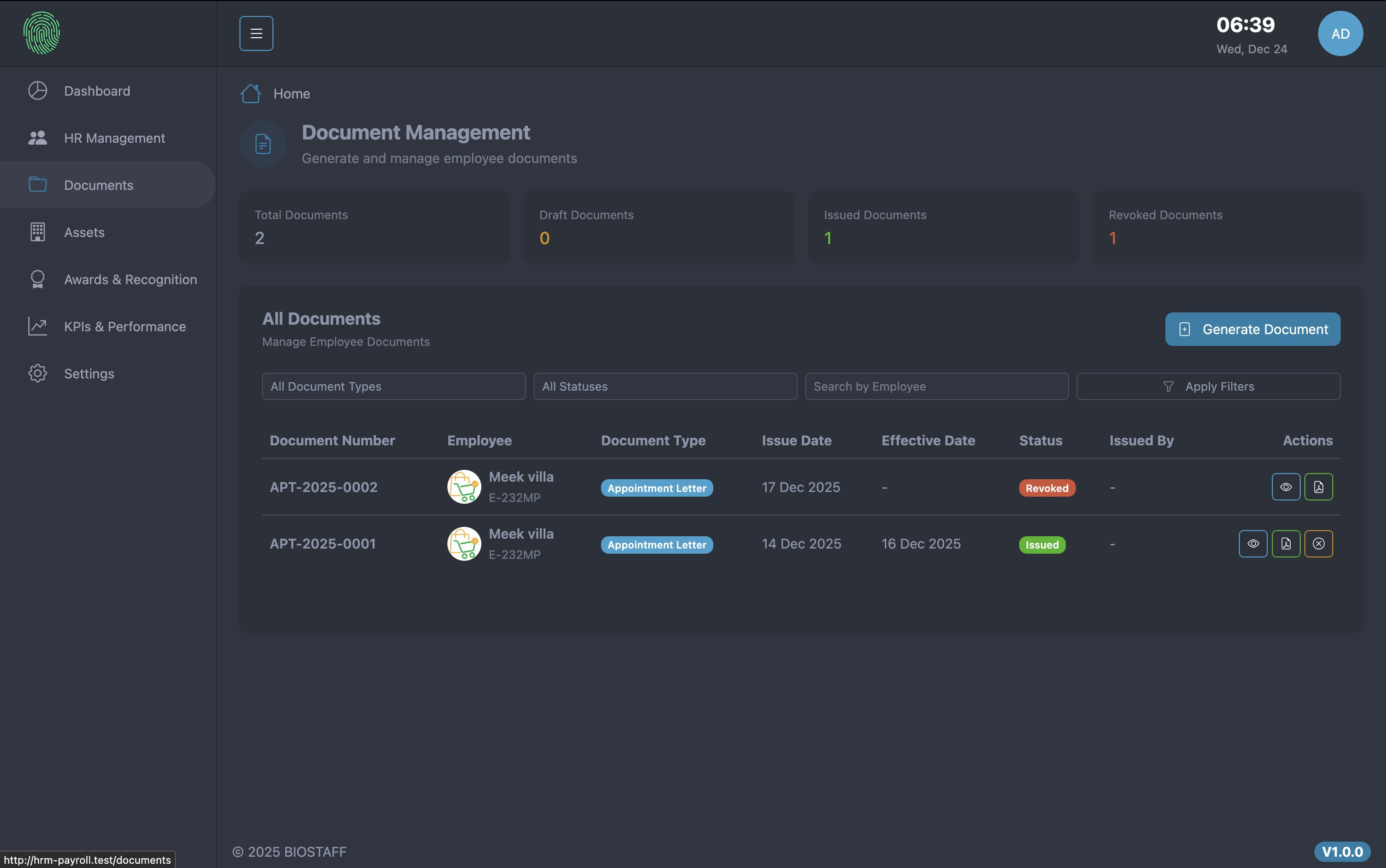Download PDF for APT-2025-0001
This screenshot has width=1386, height=868.
click(1286, 544)
